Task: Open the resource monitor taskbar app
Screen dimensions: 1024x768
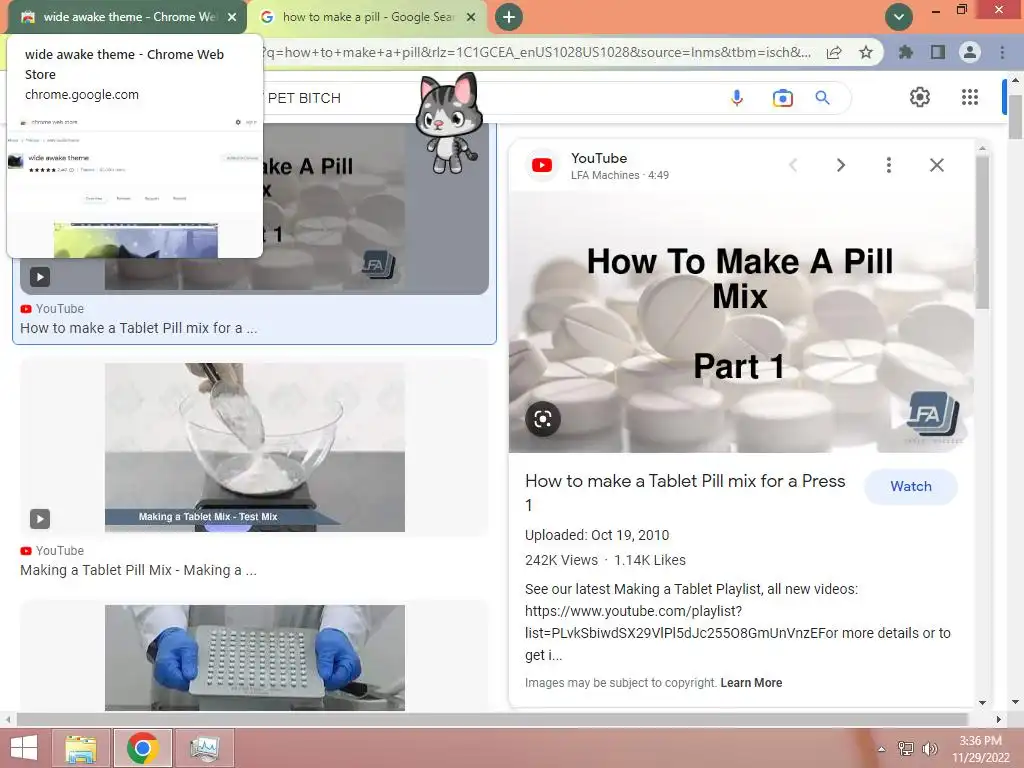Action: tap(205, 748)
